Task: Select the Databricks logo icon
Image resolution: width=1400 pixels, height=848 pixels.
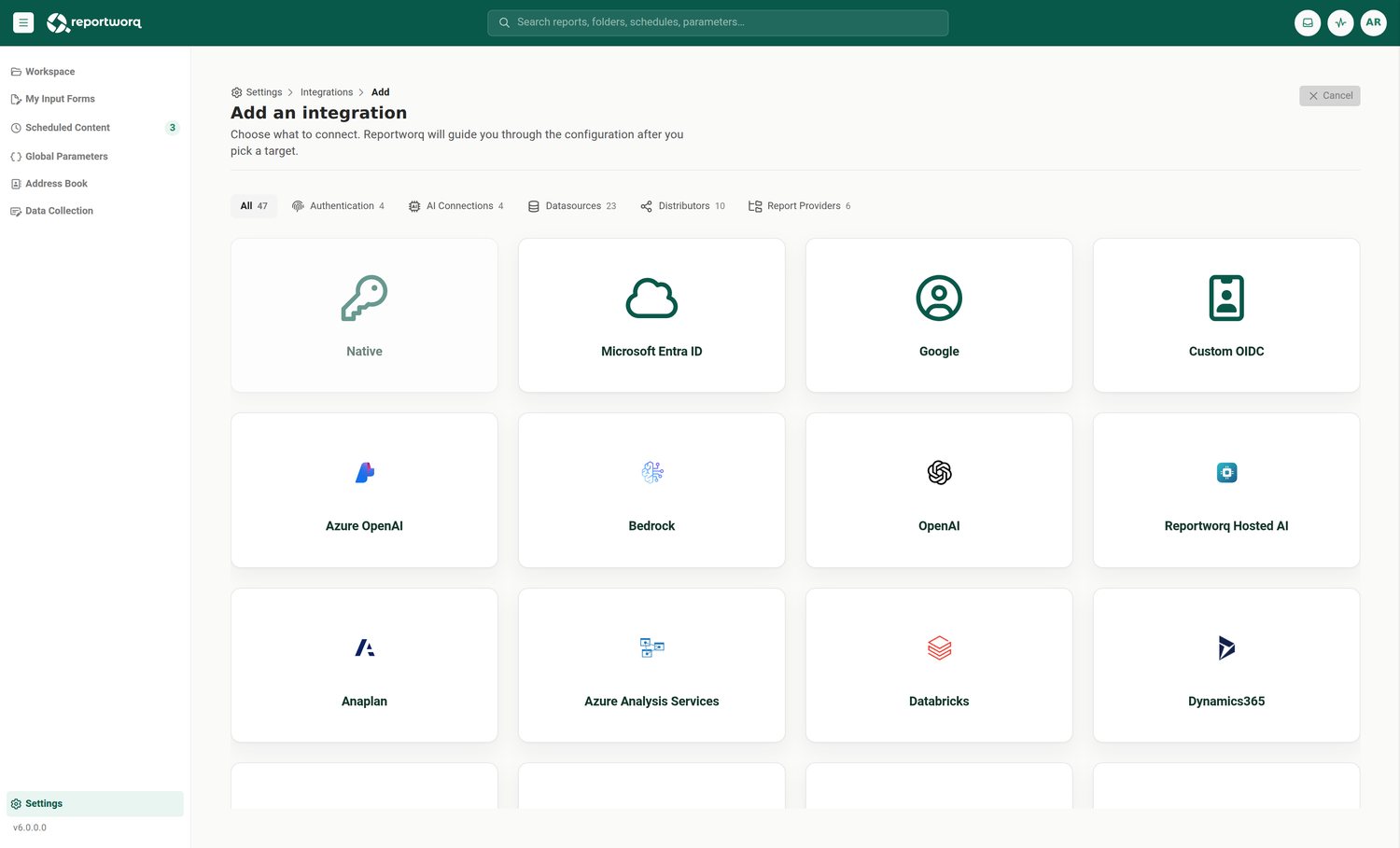Action: tap(939, 647)
